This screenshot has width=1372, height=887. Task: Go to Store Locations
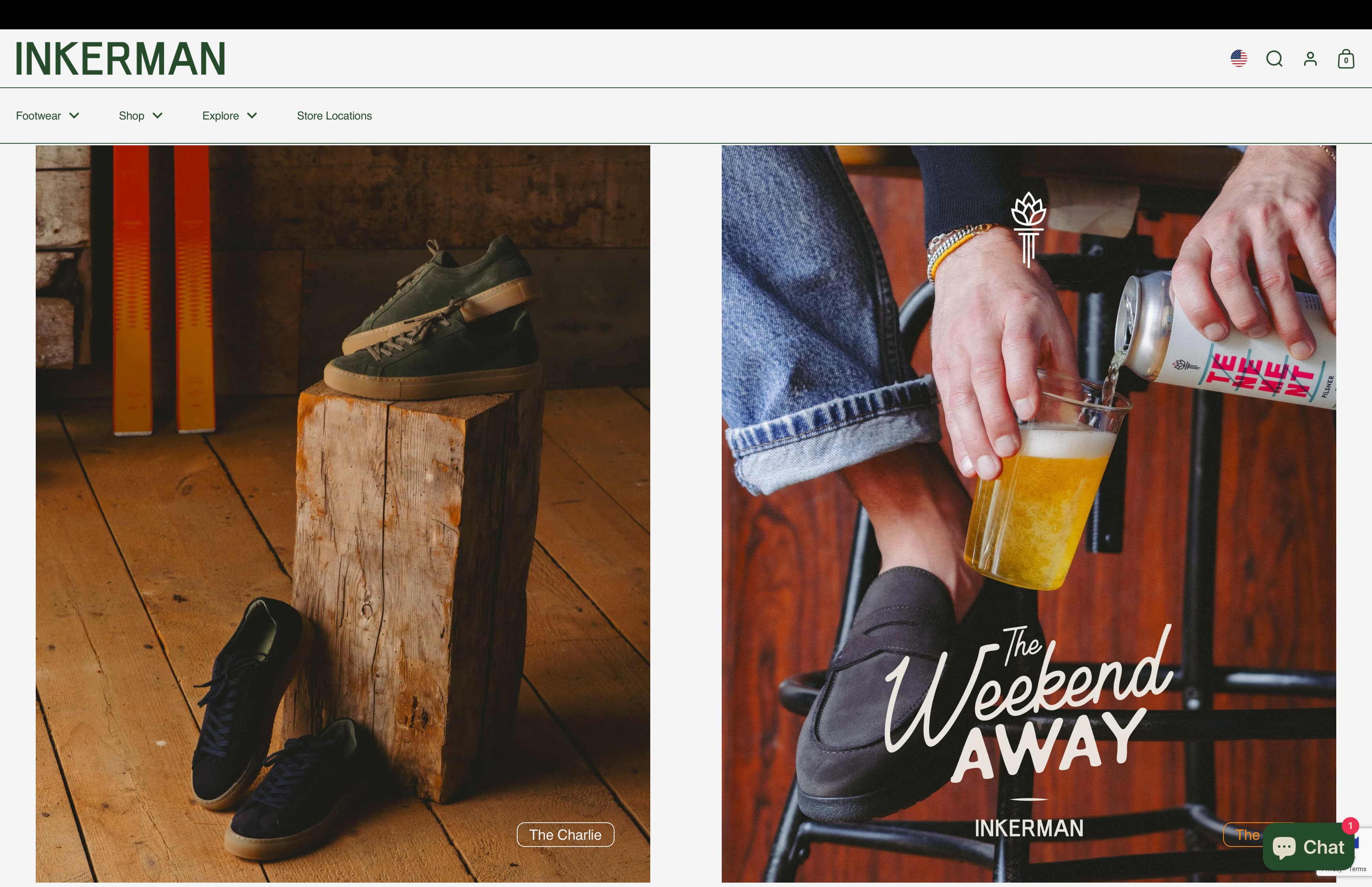pyautogui.click(x=335, y=116)
